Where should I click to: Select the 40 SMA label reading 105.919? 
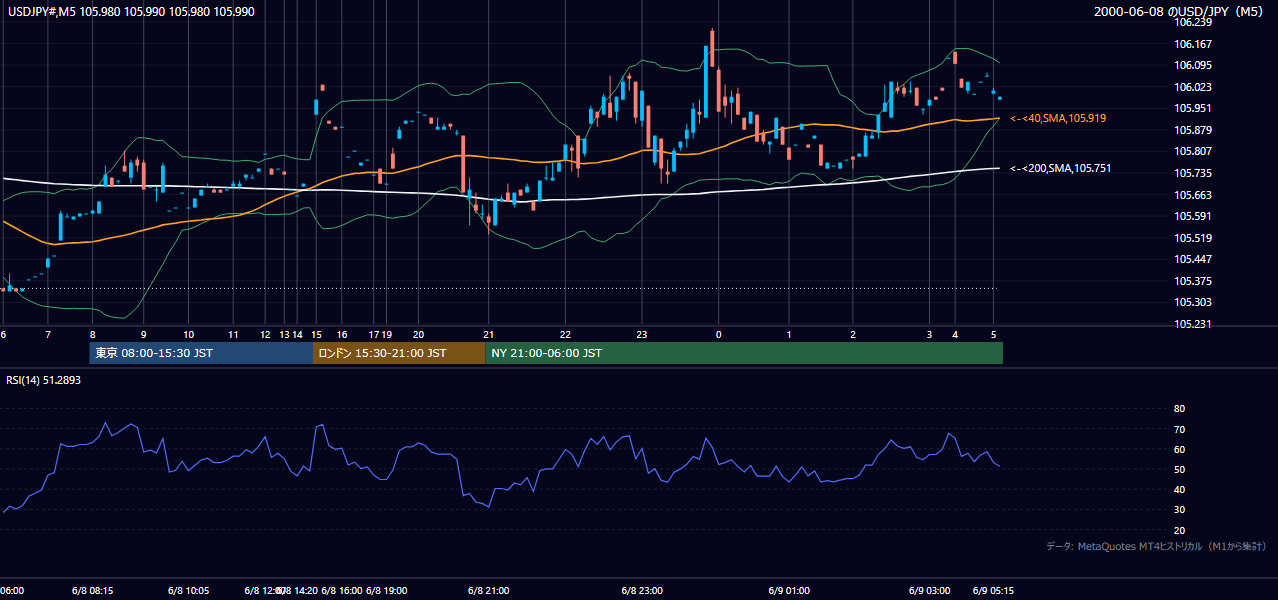(x=1058, y=118)
